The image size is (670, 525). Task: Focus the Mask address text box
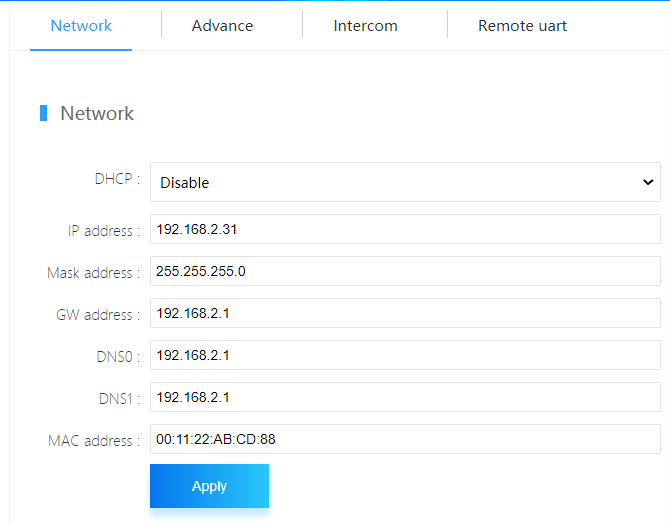pos(405,271)
